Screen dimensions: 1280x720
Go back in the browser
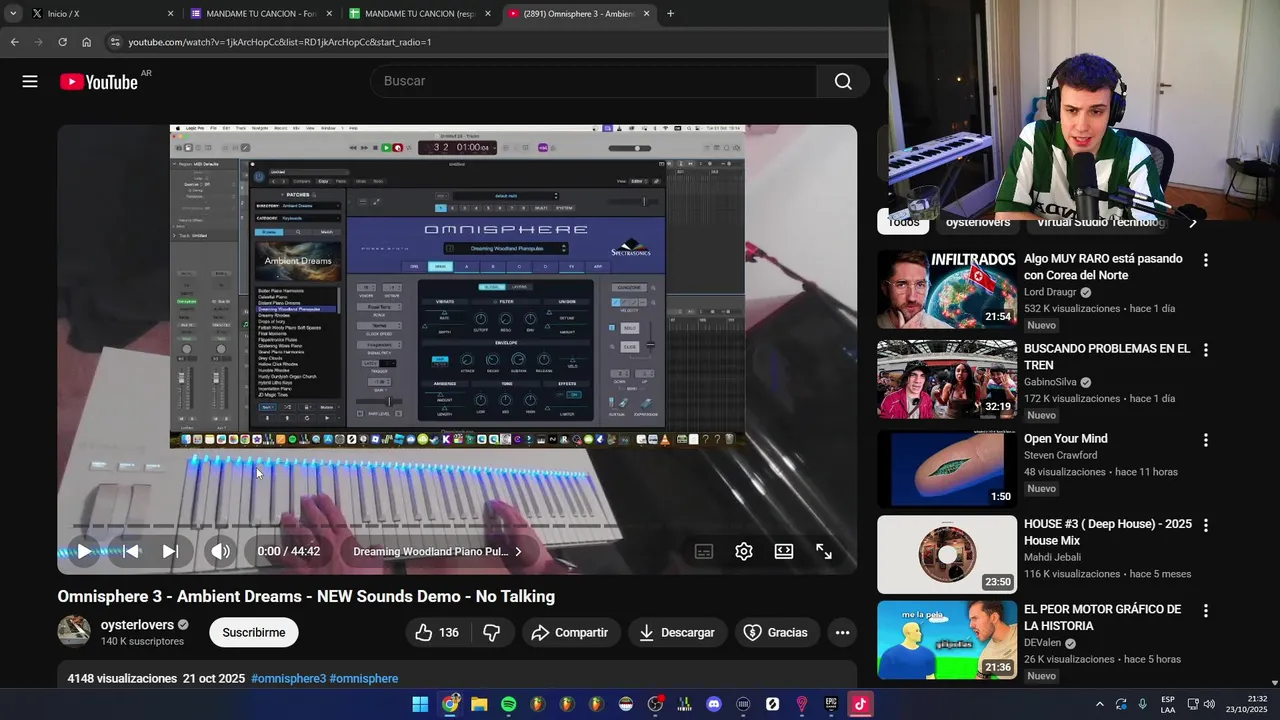14,42
